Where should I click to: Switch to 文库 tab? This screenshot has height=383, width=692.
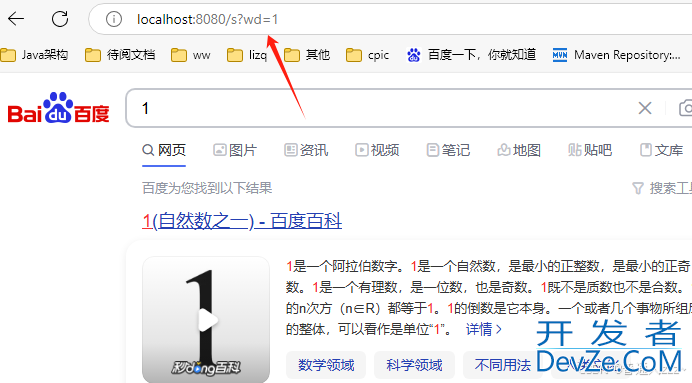point(661,150)
